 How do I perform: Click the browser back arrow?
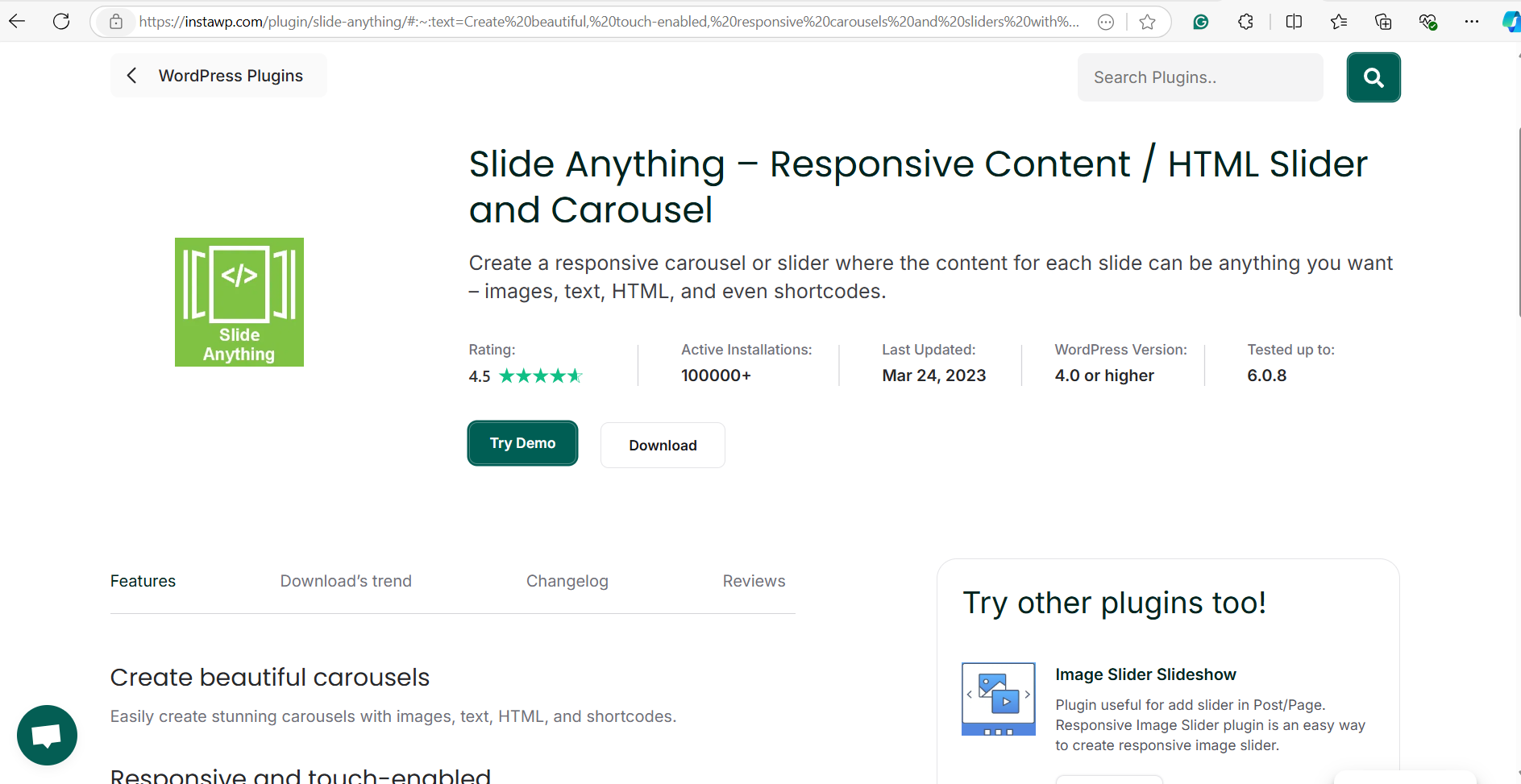click(17, 22)
